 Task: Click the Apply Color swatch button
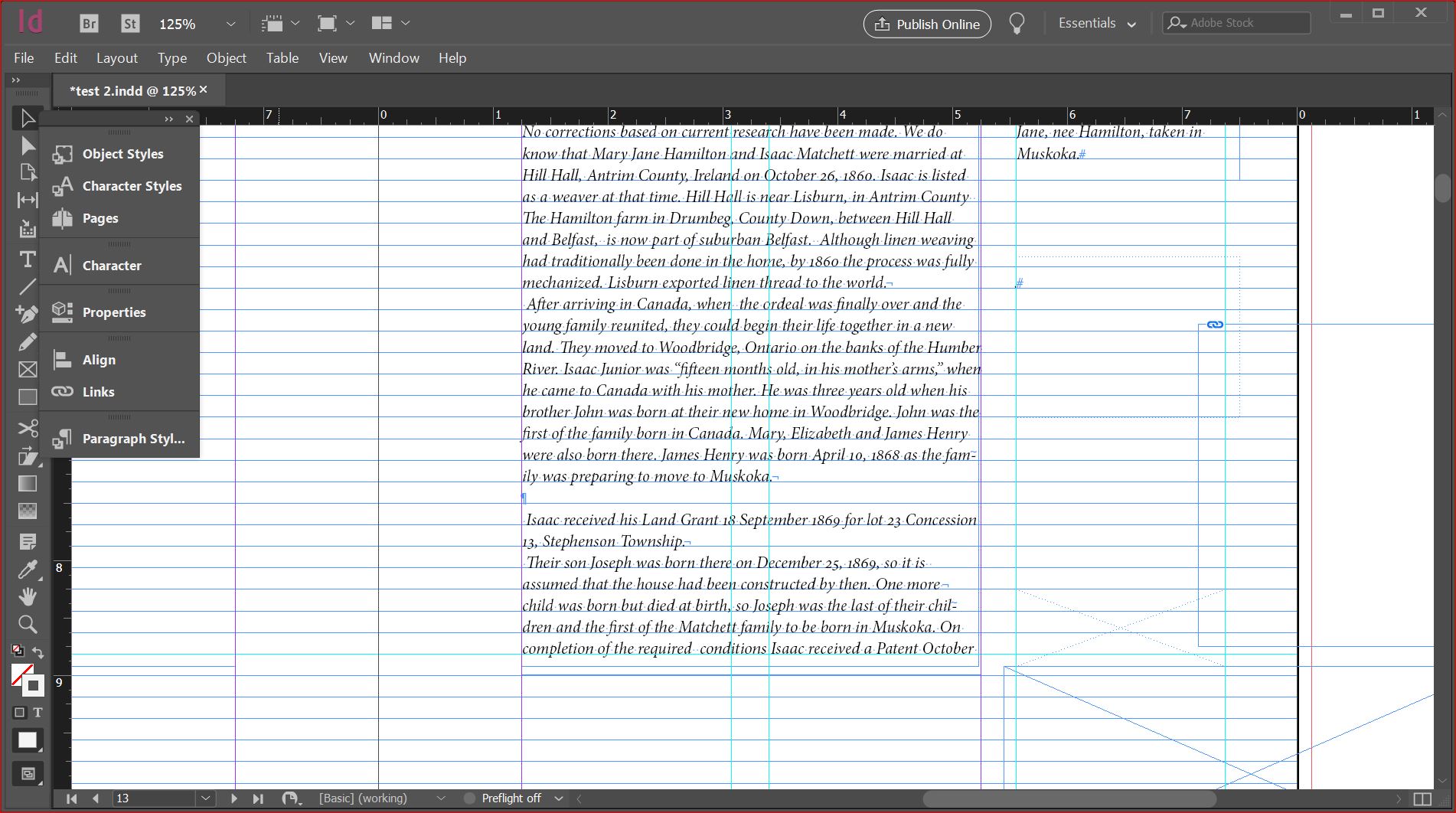(x=28, y=740)
